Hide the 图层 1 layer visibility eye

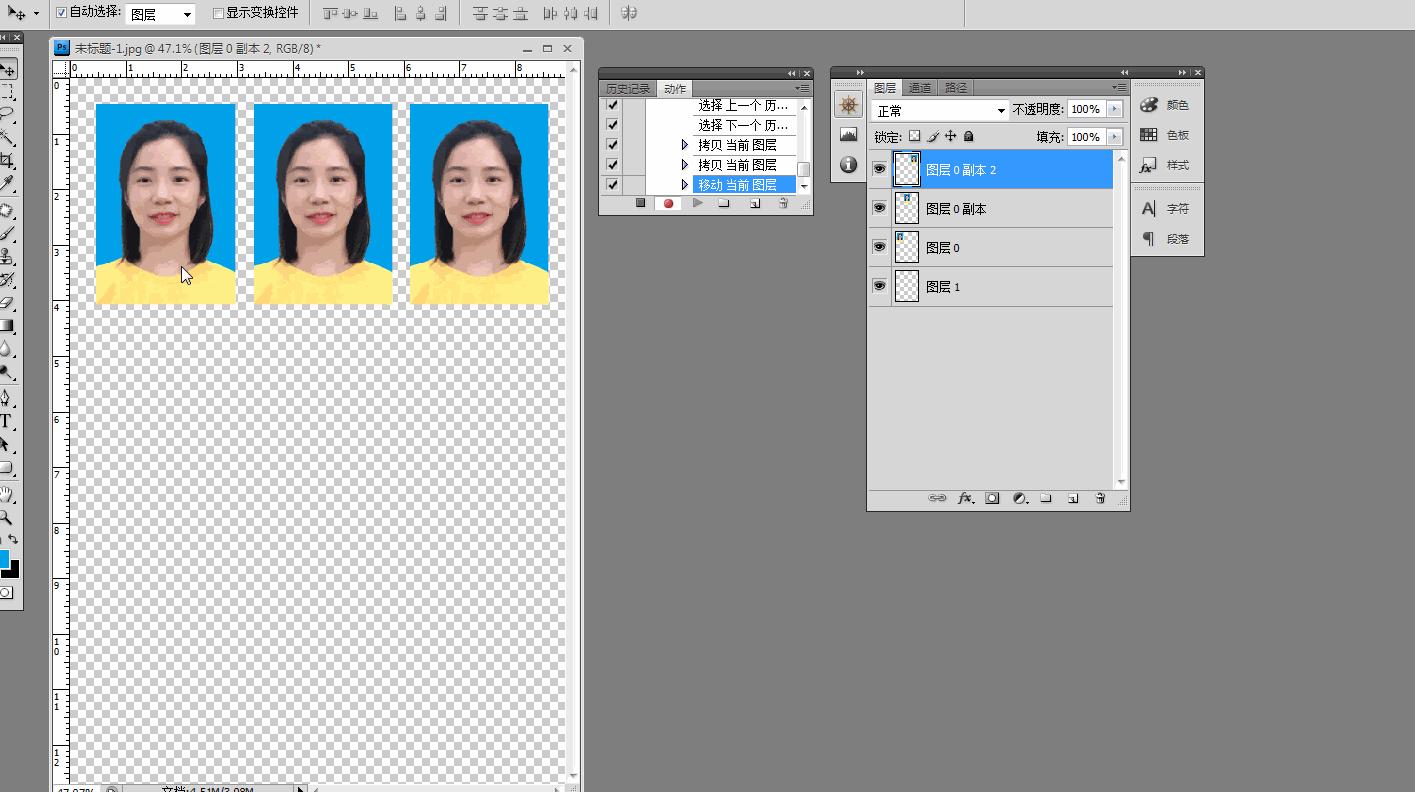click(879, 286)
